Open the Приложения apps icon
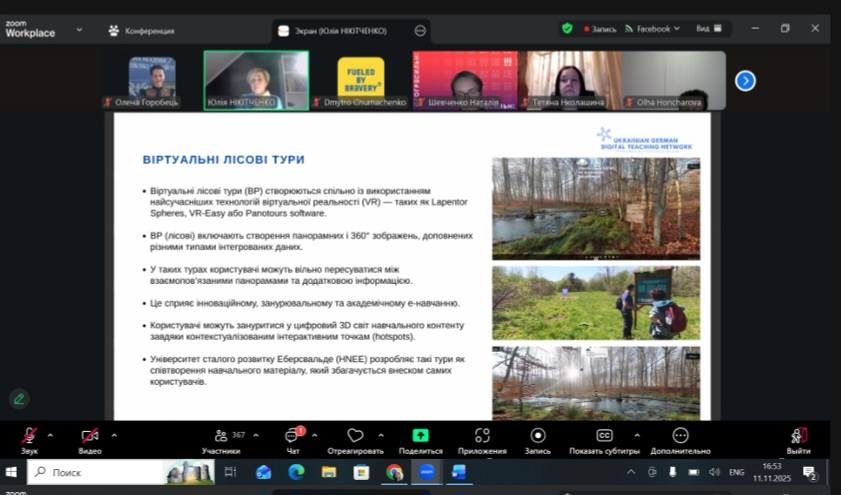This screenshot has width=841, height=495. tap(482, 436)
